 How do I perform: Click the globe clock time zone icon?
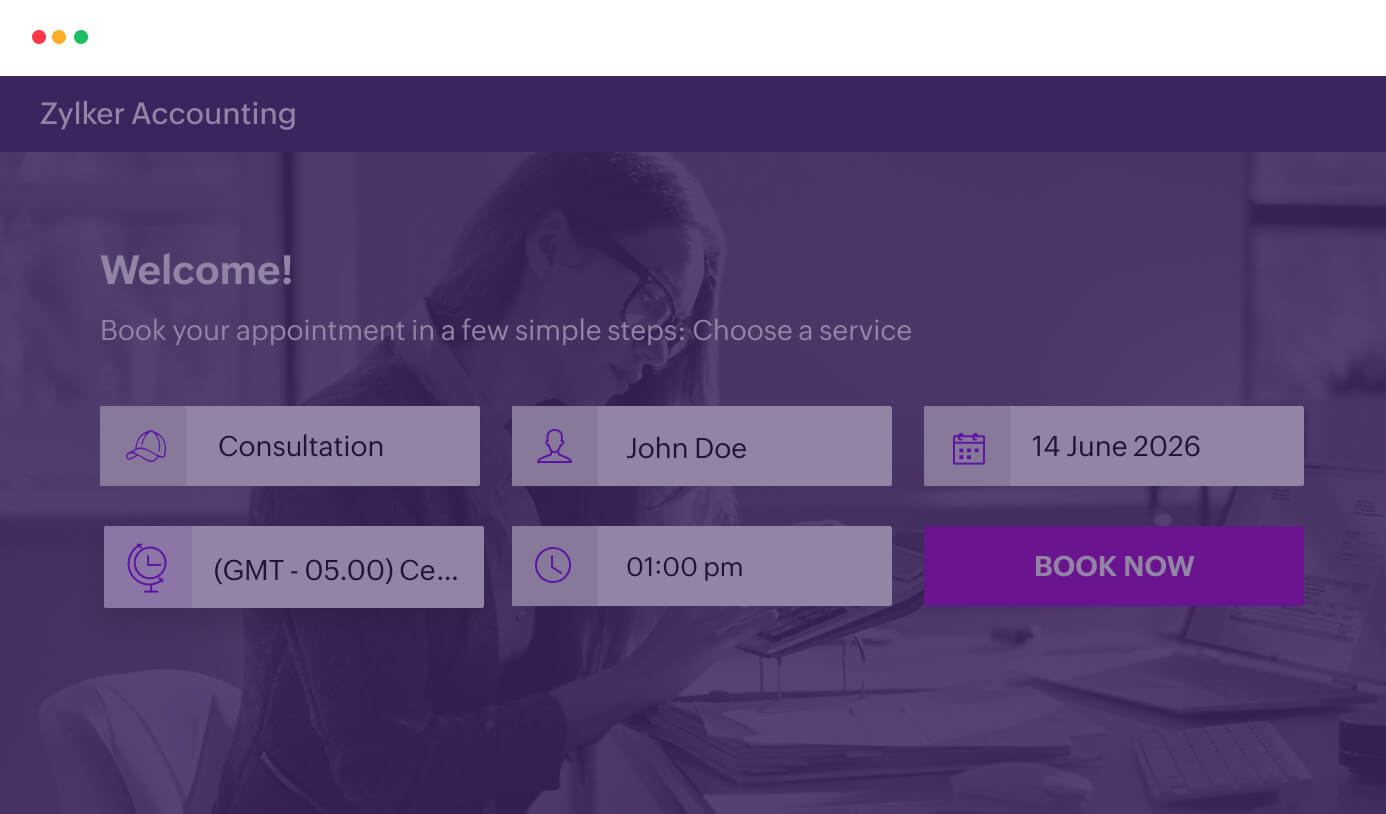(x=147, y=567)
